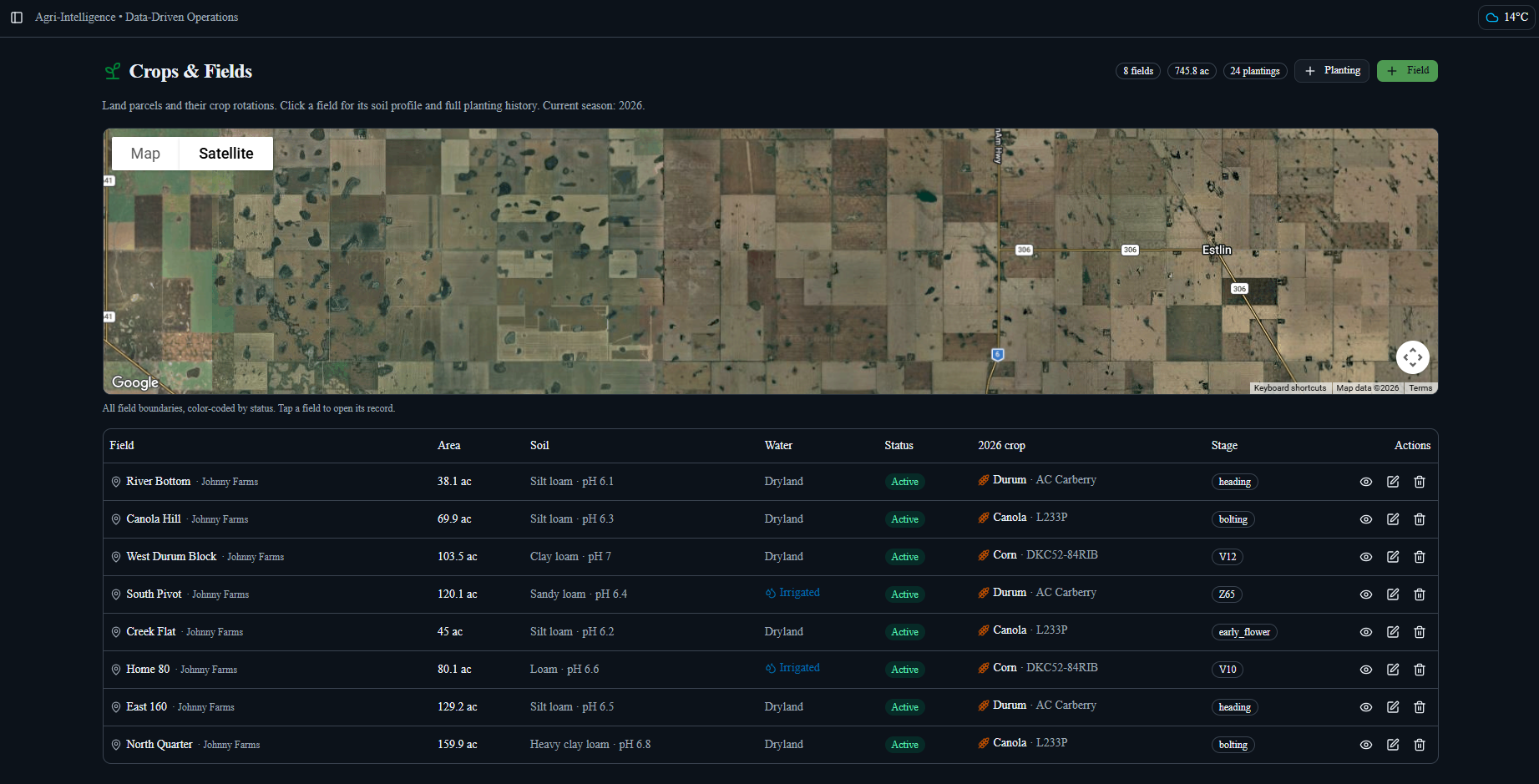Click the 745.8 ac badge

(1192, 71)
